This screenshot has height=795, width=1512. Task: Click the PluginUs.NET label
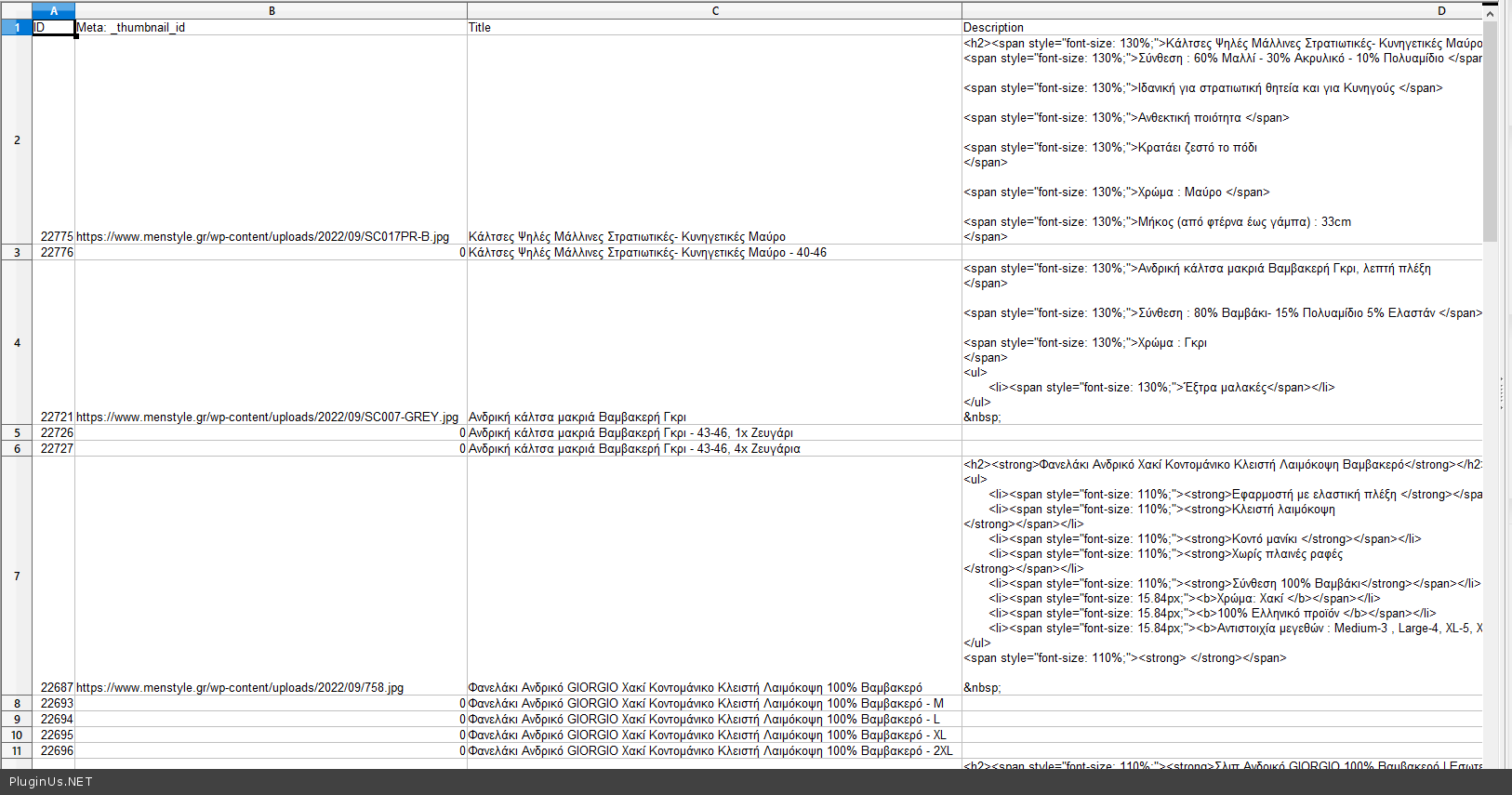[51, 782]
